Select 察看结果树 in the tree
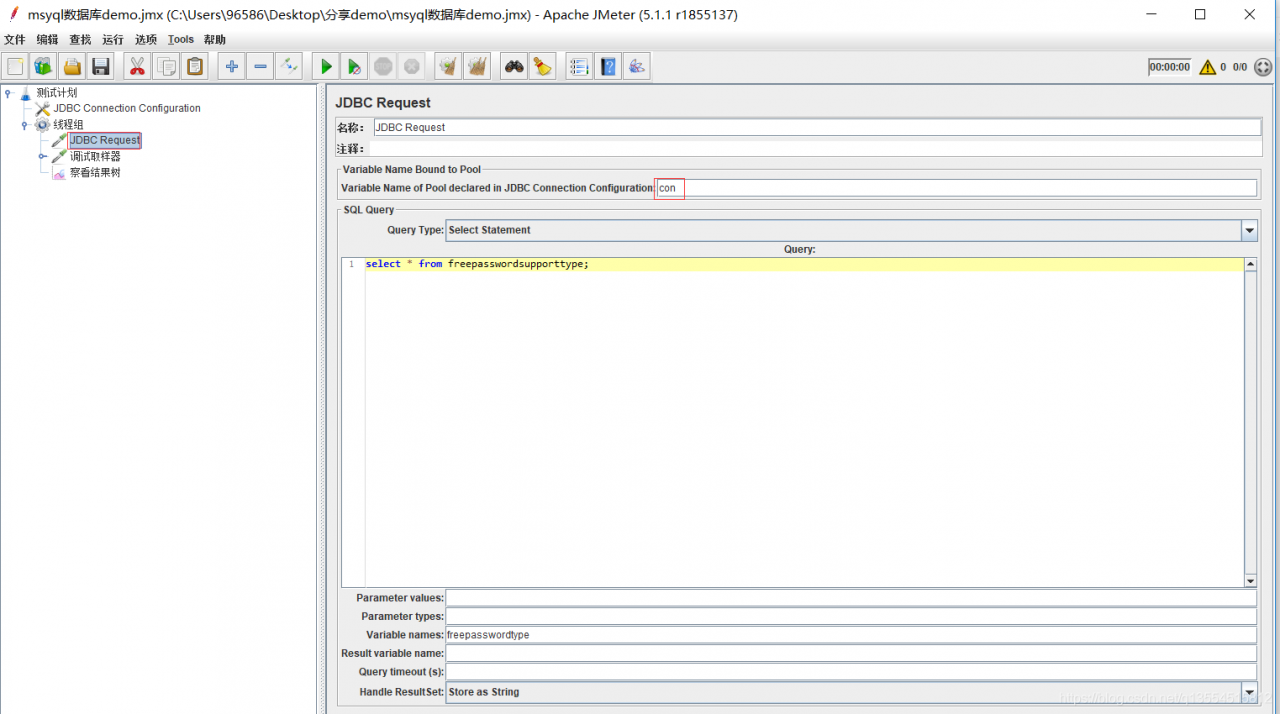This screenshot has width=1280, height=714. click(x=95, y=173)
